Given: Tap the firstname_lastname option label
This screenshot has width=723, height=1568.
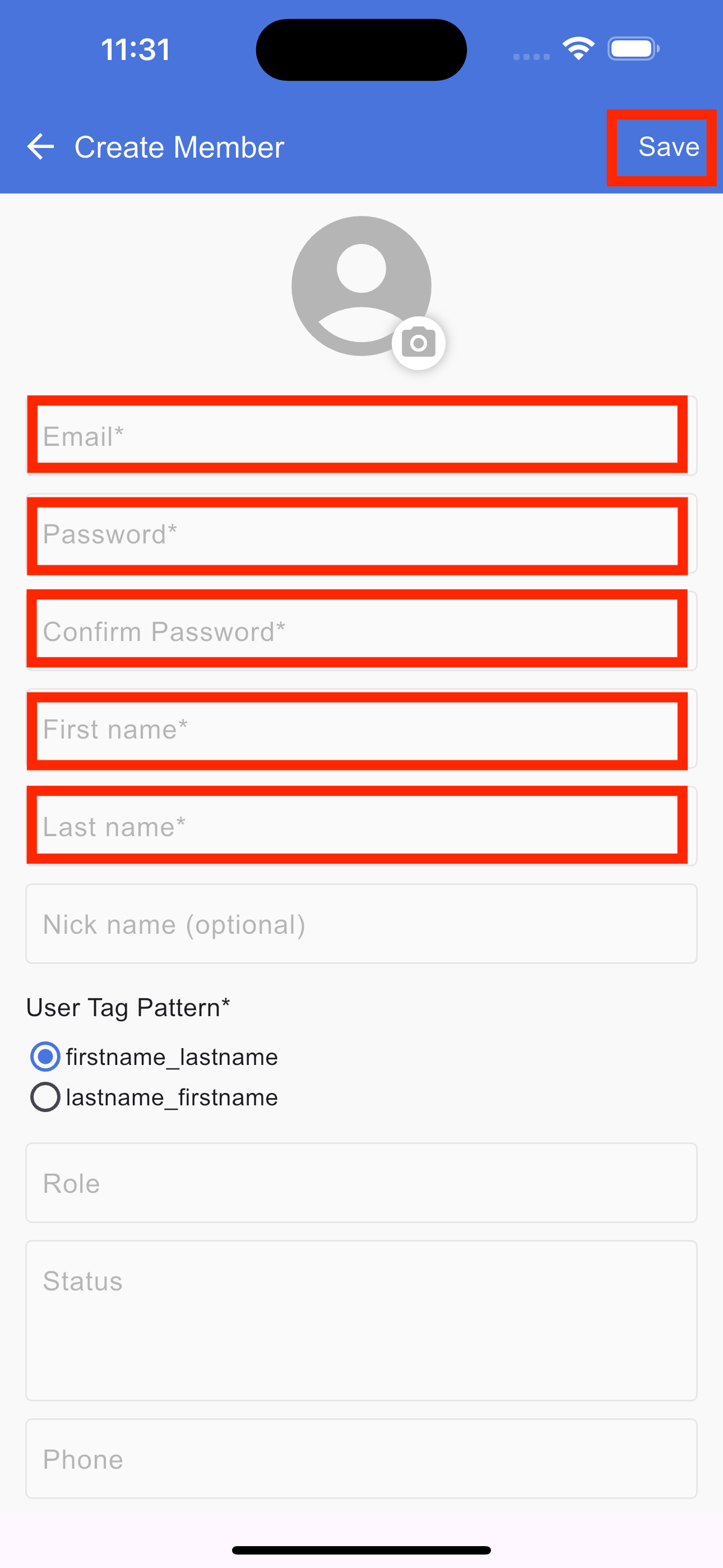Looking at the screenshot, I should [172, 1057].
